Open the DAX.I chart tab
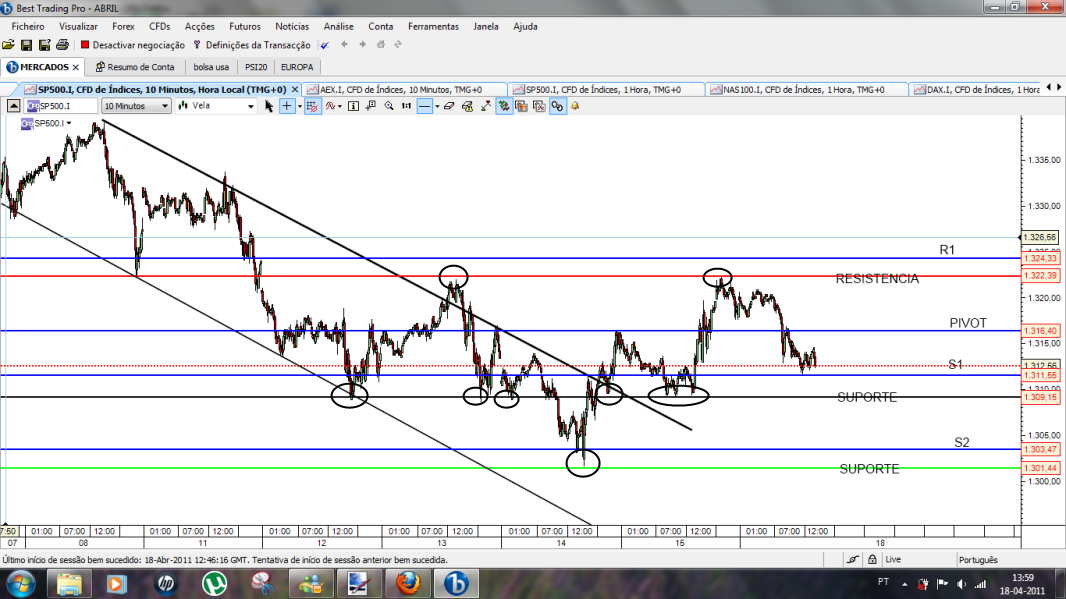1066x599 pixels. [976, 90]
